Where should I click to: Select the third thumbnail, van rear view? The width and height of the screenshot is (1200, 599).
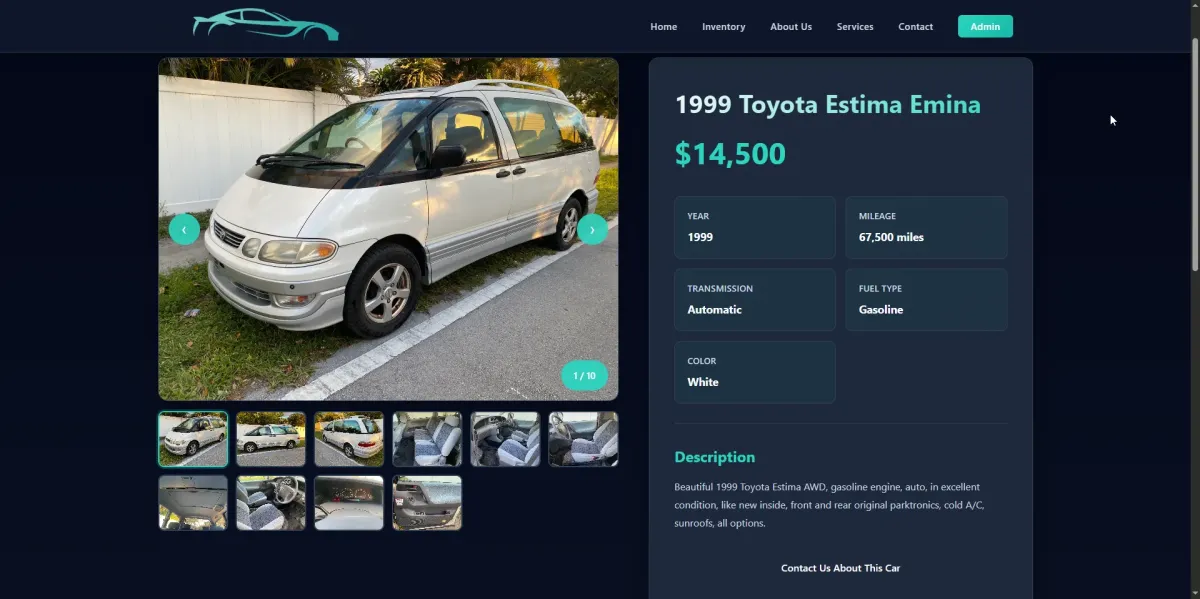tap(349, 439)
